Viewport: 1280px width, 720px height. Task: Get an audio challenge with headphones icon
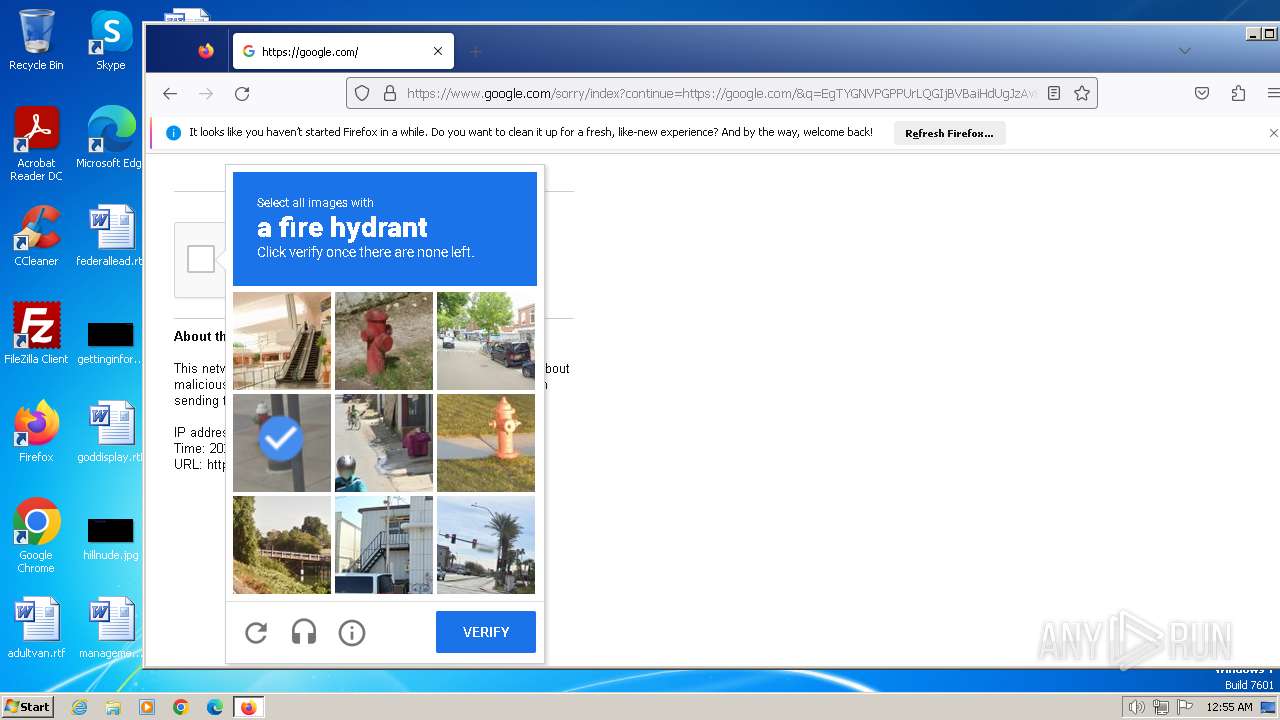pos(304,632)
